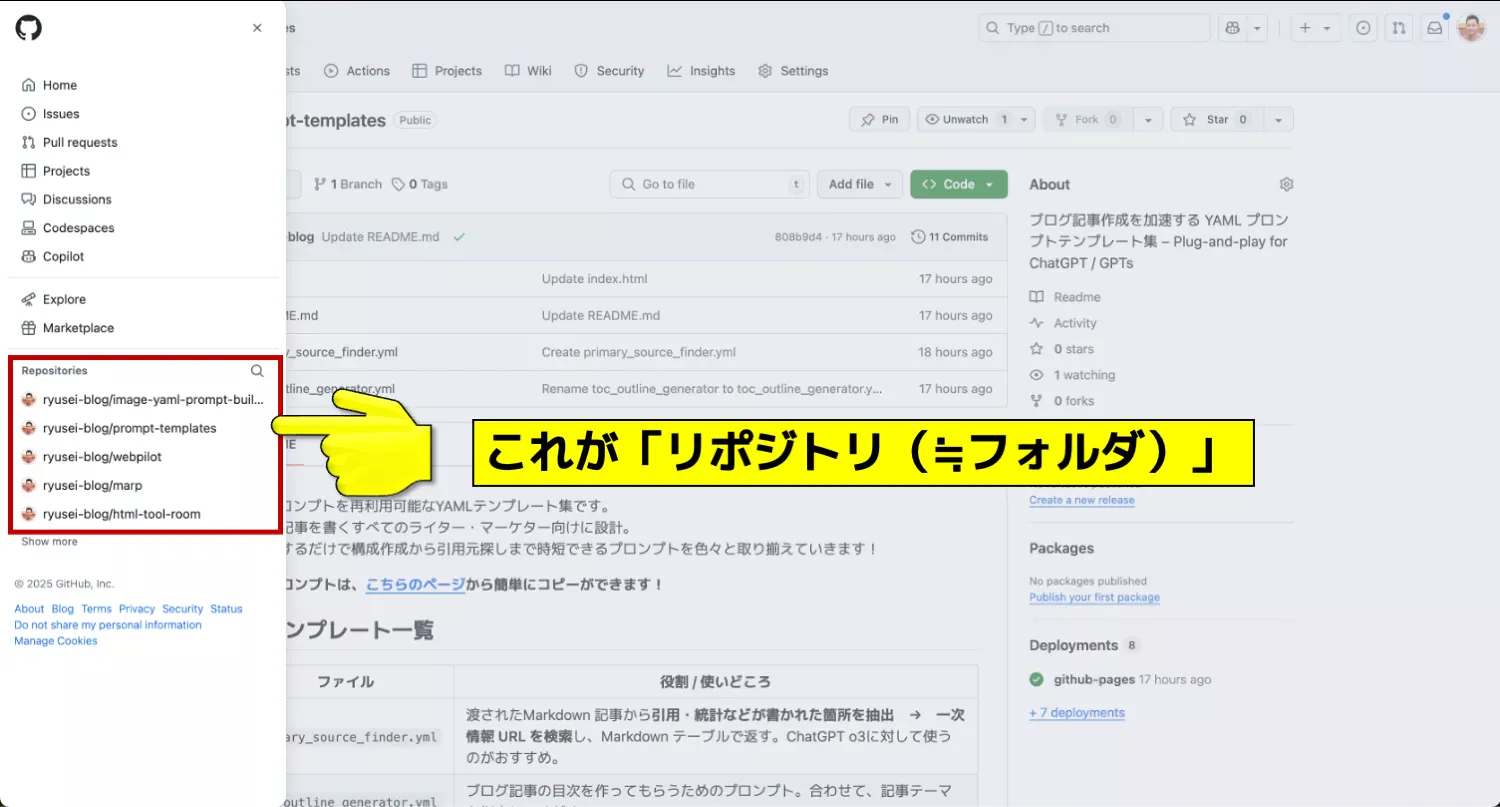Click the Fork button
Viewport: 1500px width, 807px height.
point(1087,119)
